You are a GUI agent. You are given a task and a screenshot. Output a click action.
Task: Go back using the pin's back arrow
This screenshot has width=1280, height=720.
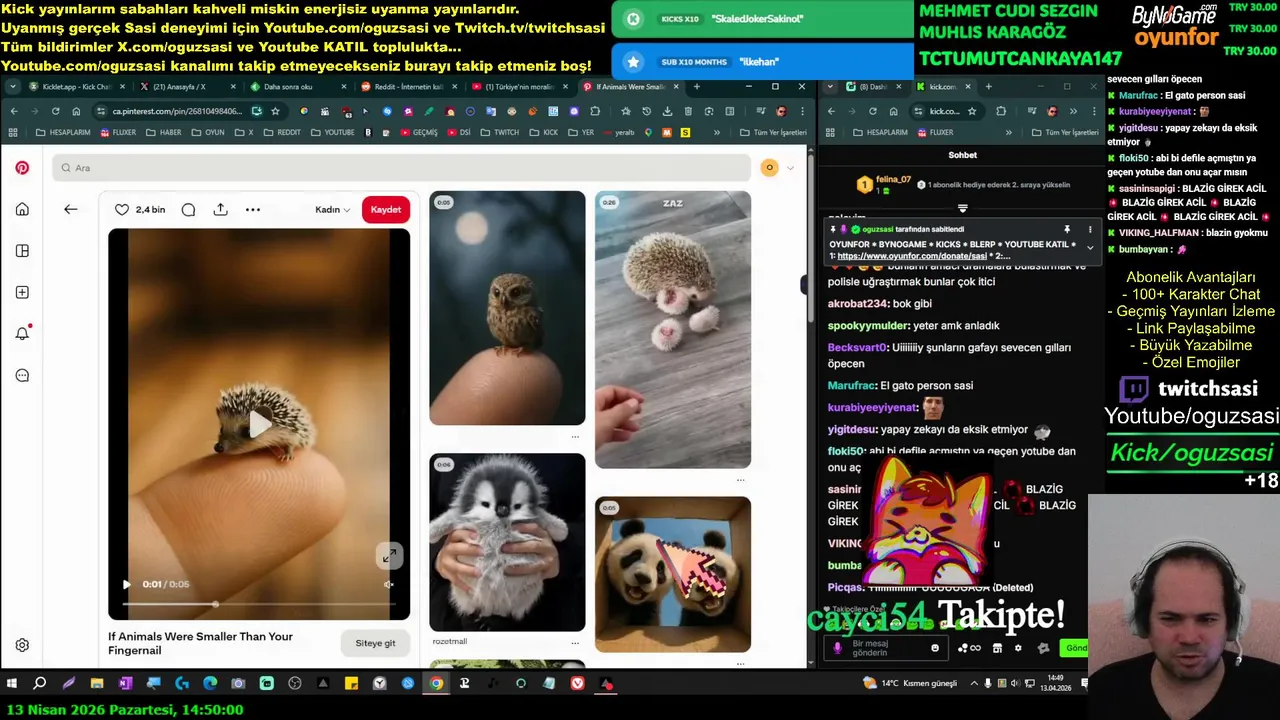(70, 209)
